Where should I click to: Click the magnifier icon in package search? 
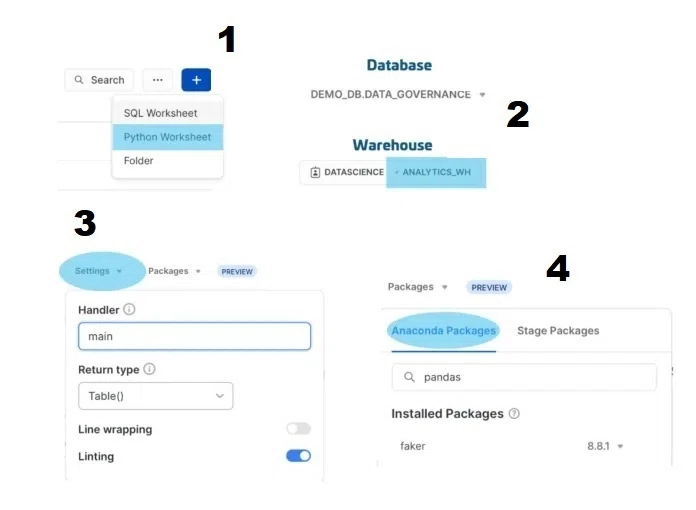click(409, 377)
